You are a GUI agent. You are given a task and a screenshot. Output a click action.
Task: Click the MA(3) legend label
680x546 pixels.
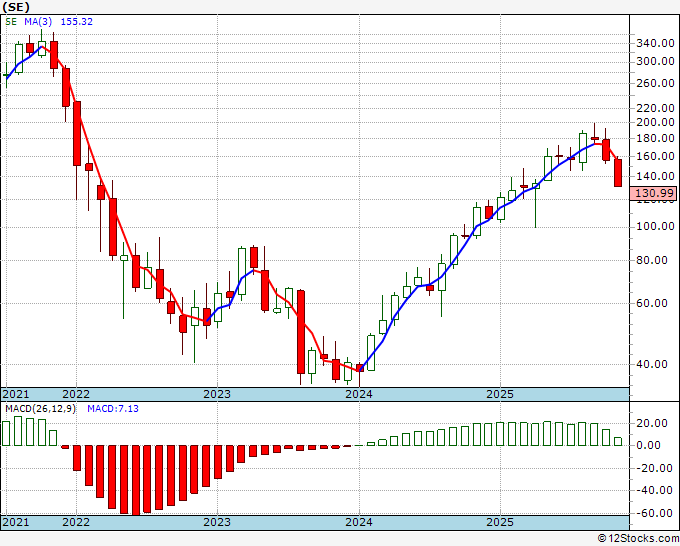click(x=38, y=22)
